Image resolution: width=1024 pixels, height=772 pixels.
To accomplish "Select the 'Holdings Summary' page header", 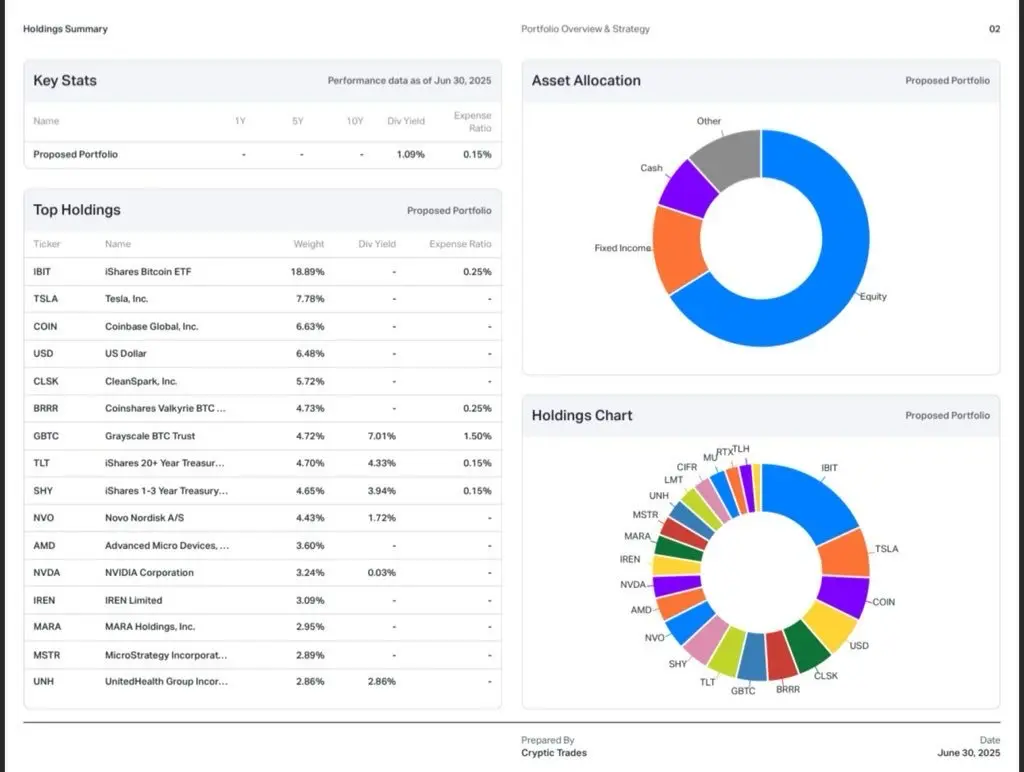I will click(x=65, y=29).
